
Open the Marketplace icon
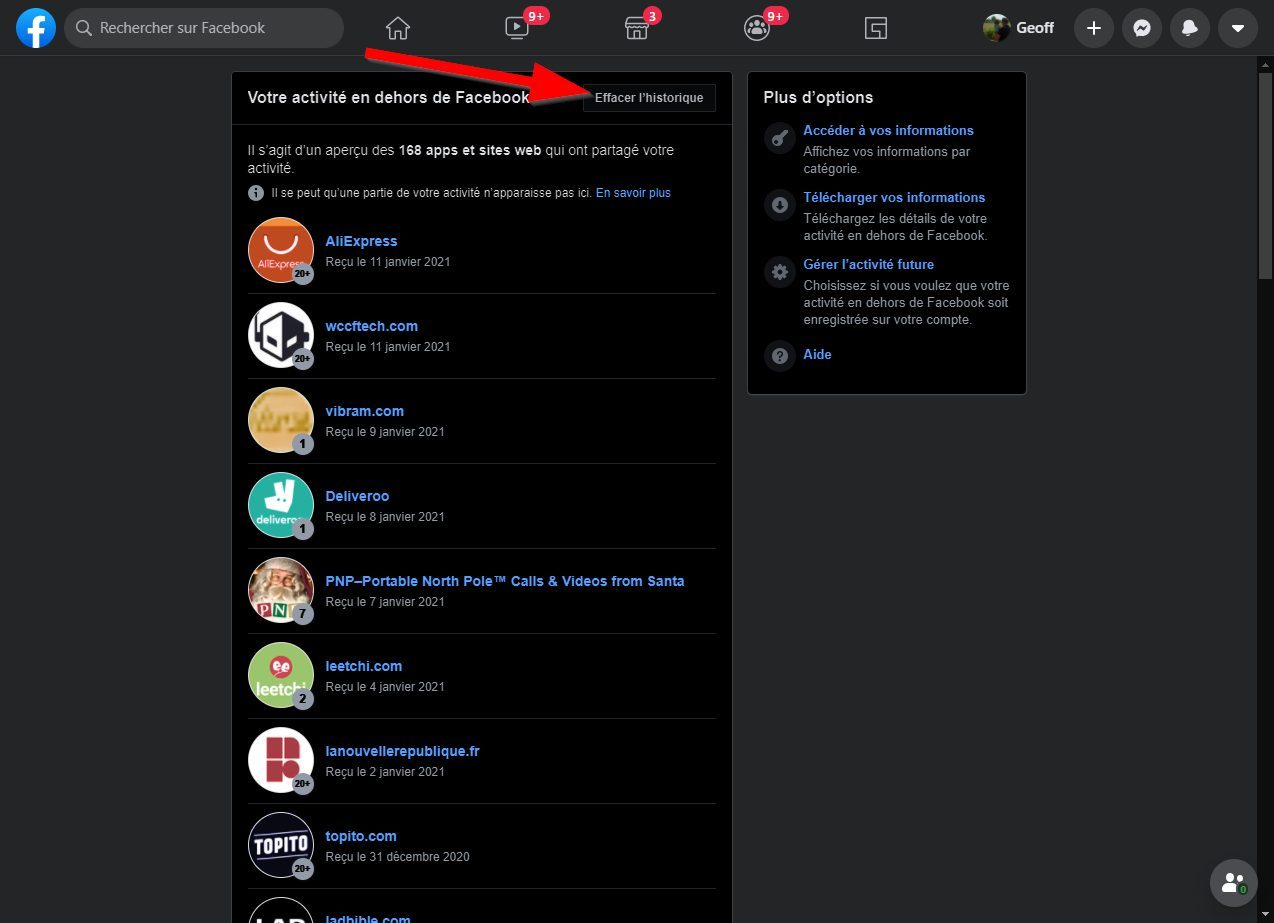coord(637,28)
